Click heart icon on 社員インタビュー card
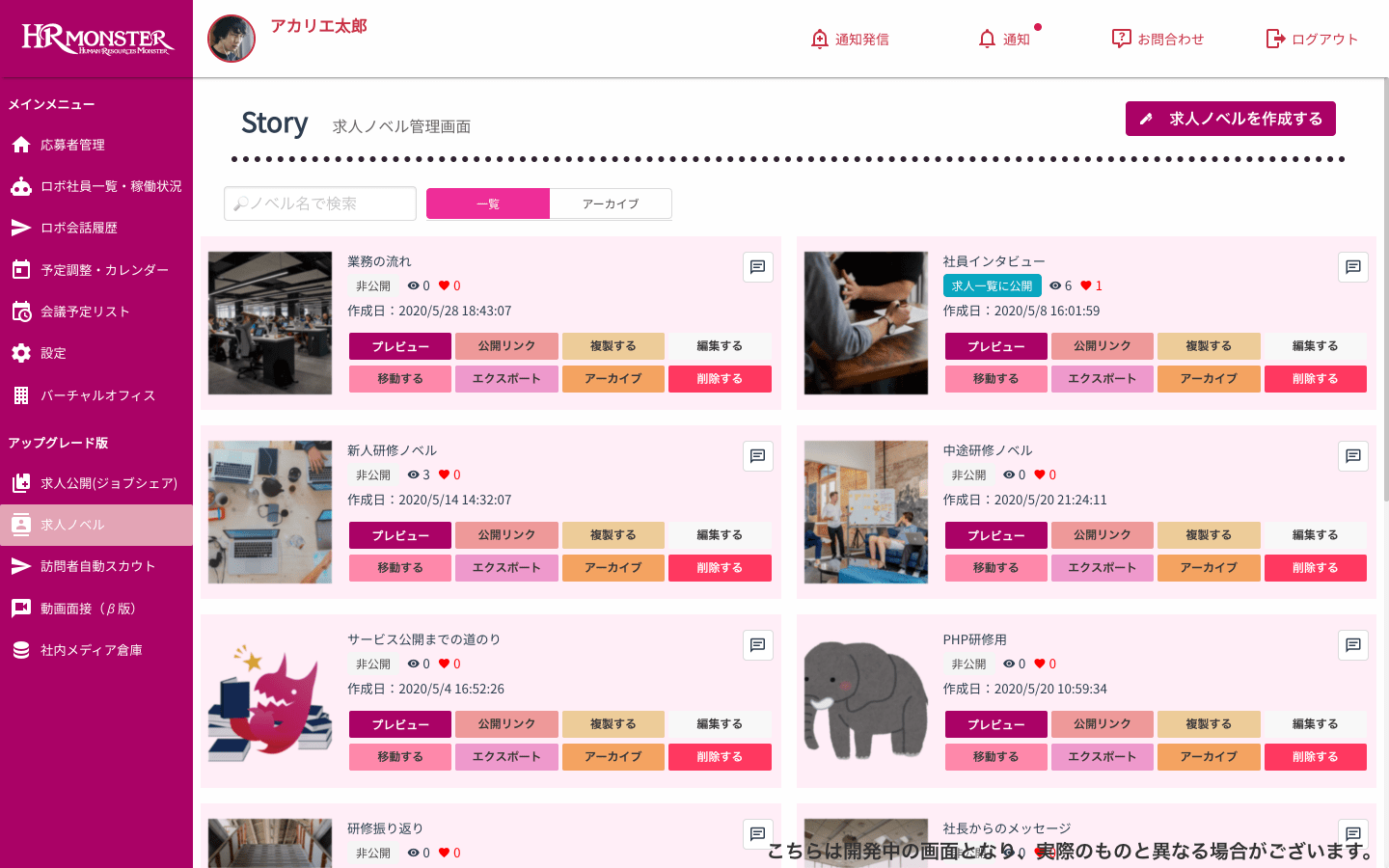Viewport: 1389px width, 868px height. tap(1086, 285)
